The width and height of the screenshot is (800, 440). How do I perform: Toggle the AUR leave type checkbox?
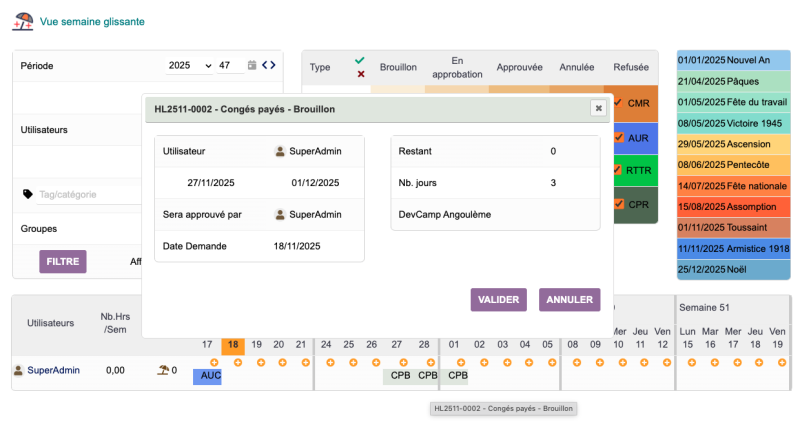pos(618,137)
